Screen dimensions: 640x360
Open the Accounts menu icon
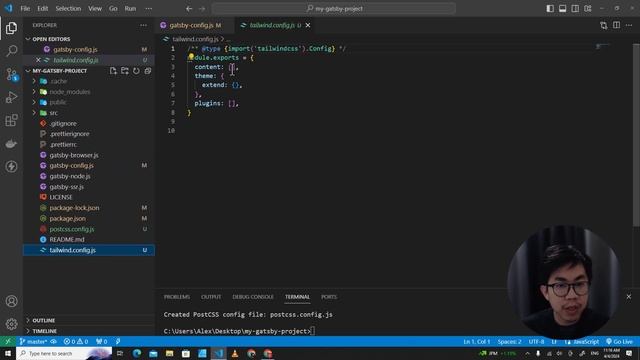click(x=11, y=301)
